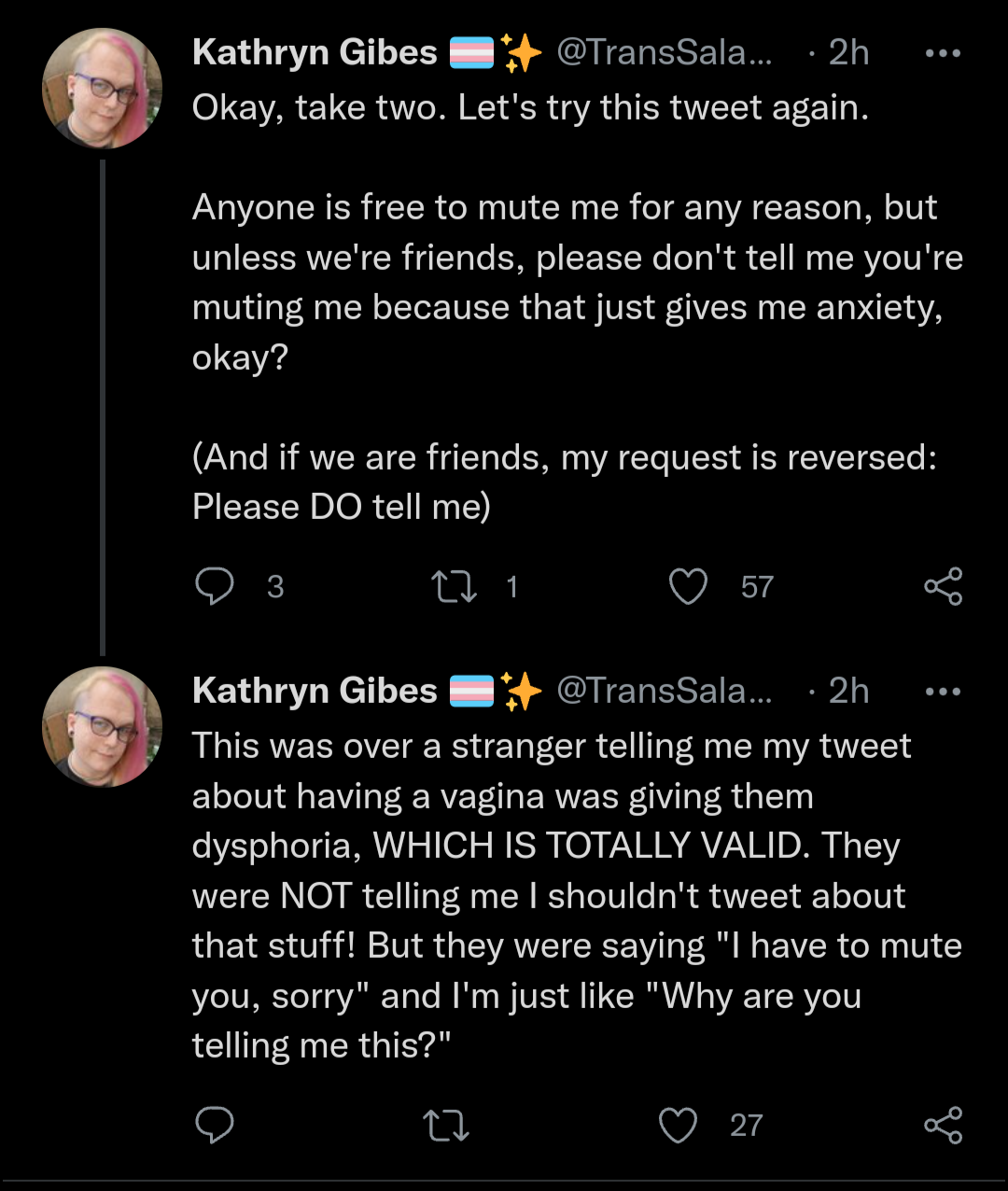Viewport: 1008px width, 1191px height.
Task: Retweet the second tweet about dysphoria
Action: click(x=446, y=1125)
